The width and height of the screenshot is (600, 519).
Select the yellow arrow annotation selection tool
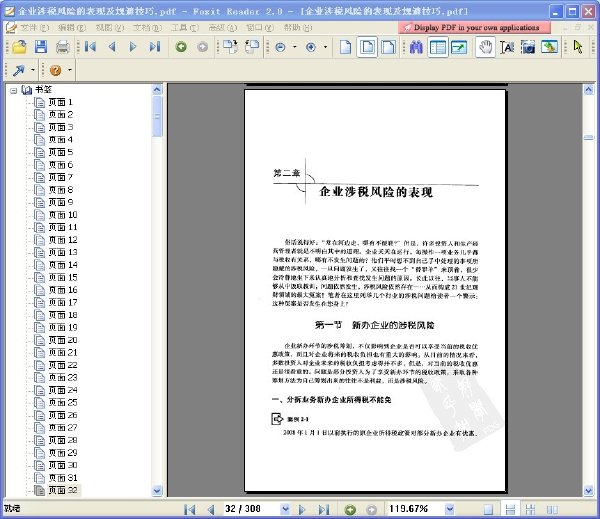pyautogui.click(x=578, y=47)
